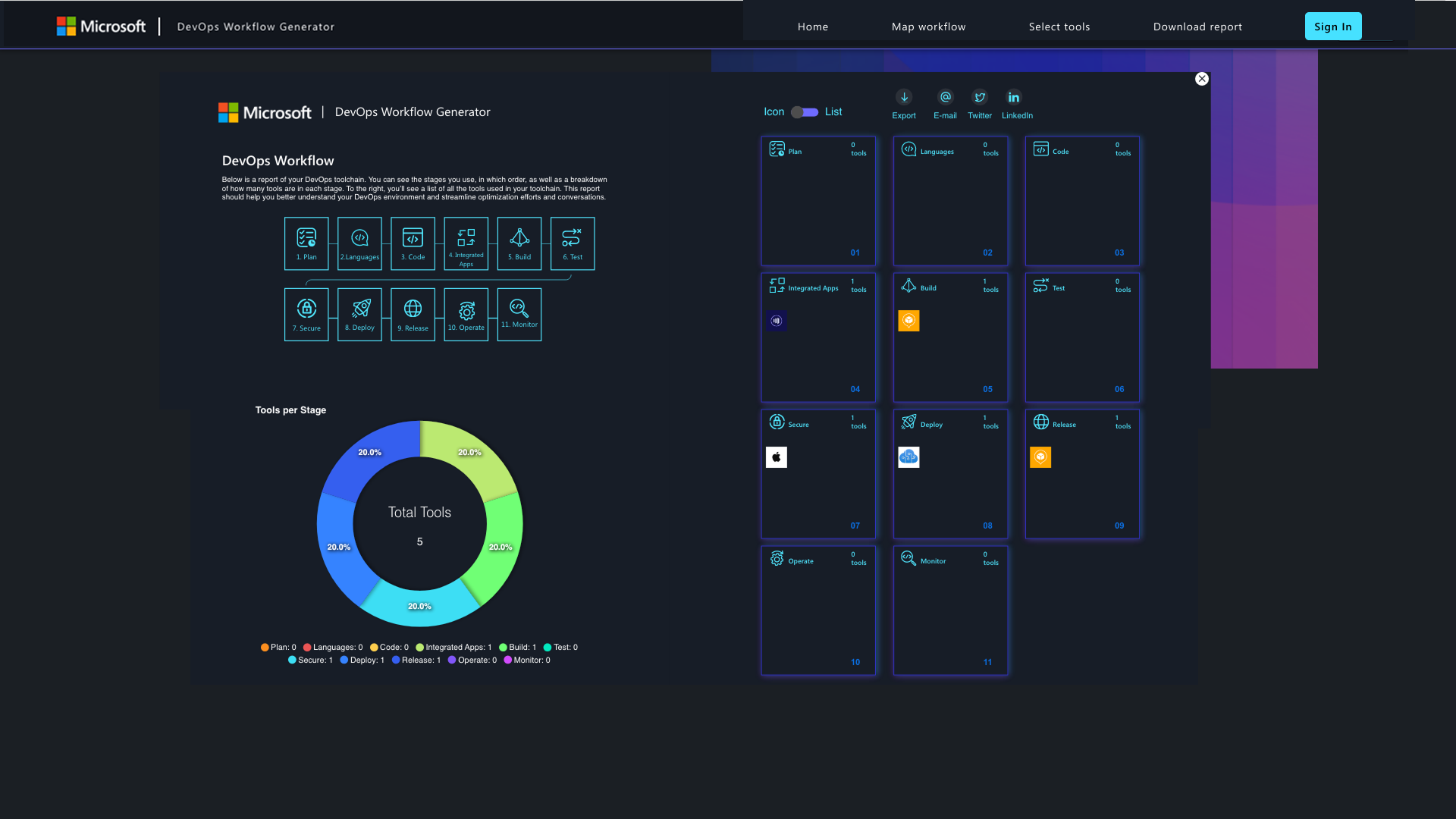Click '1 tools' count in Release card
The width and height of the screenshot is (1456, 819).
1122,422
